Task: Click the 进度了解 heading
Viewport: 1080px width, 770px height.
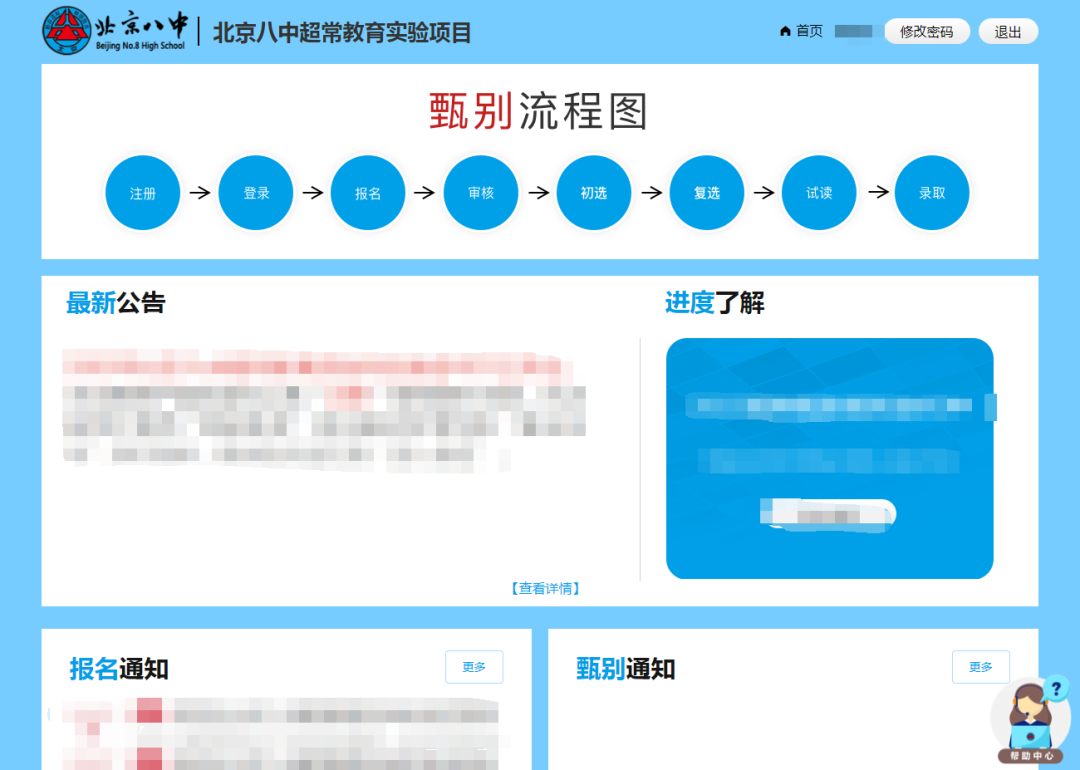Action: click(714, 302)
